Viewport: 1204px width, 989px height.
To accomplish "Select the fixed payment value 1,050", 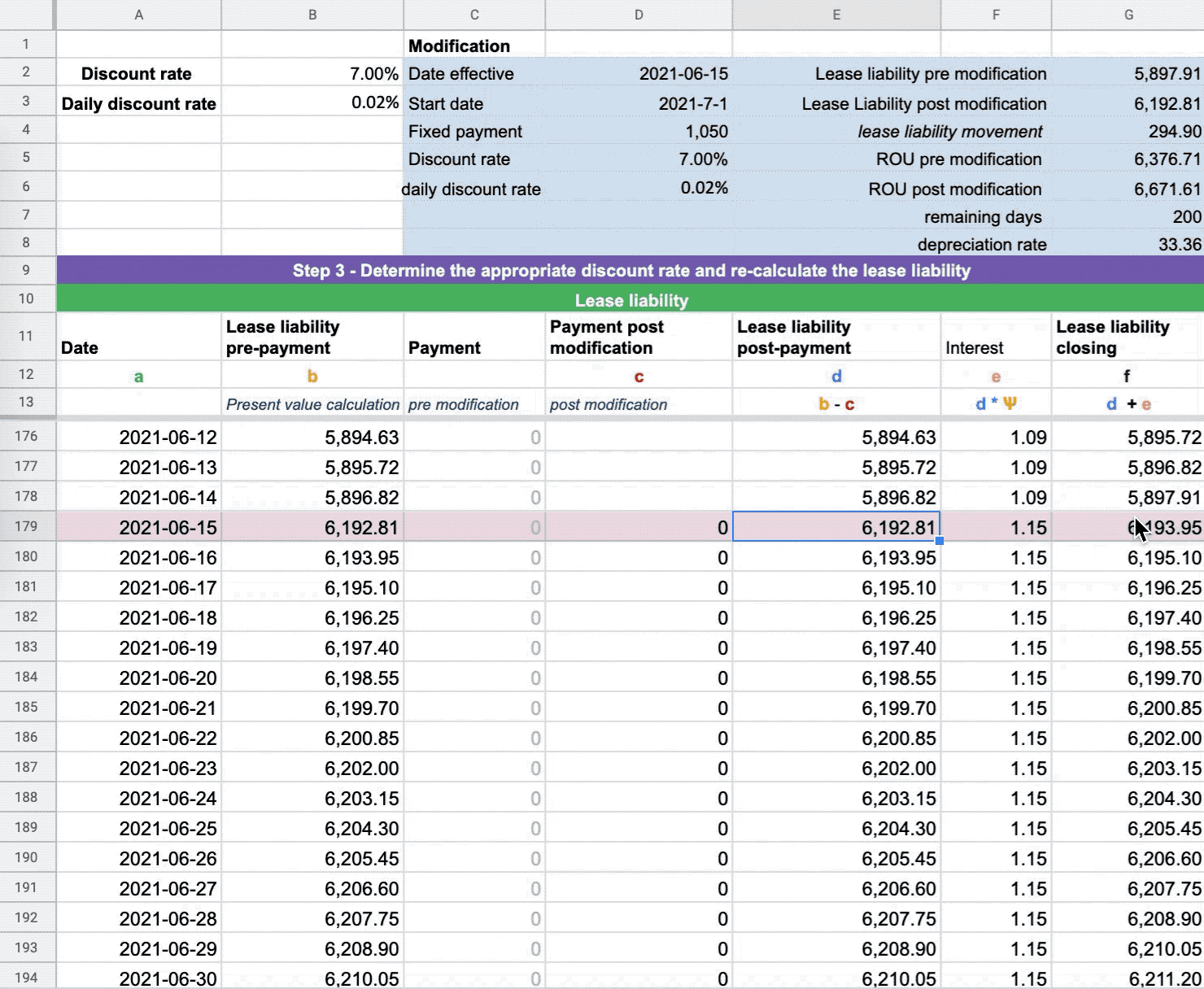I will [x=639, y=131].
